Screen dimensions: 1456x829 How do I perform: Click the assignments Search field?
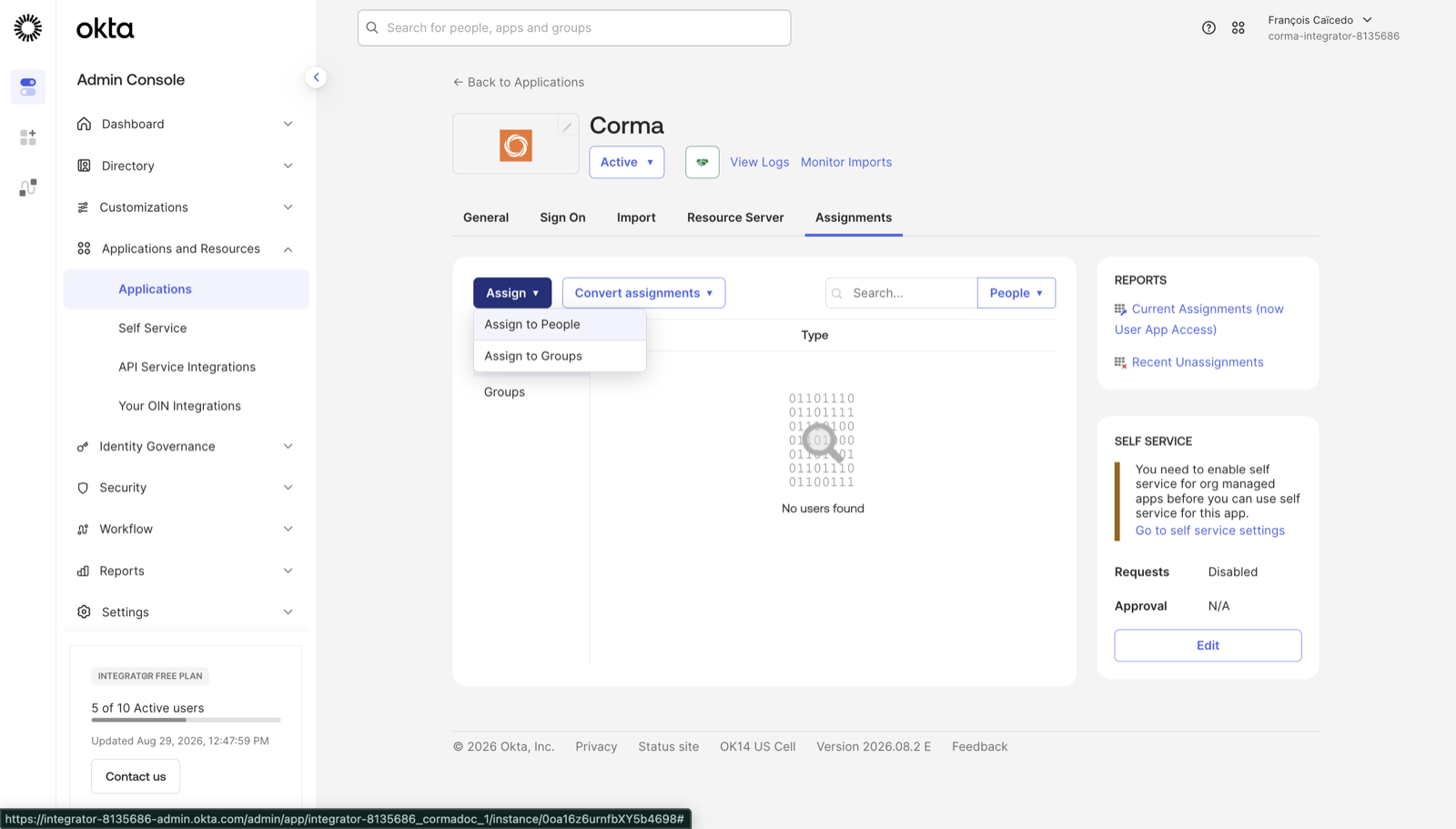(x=902, y=293)
